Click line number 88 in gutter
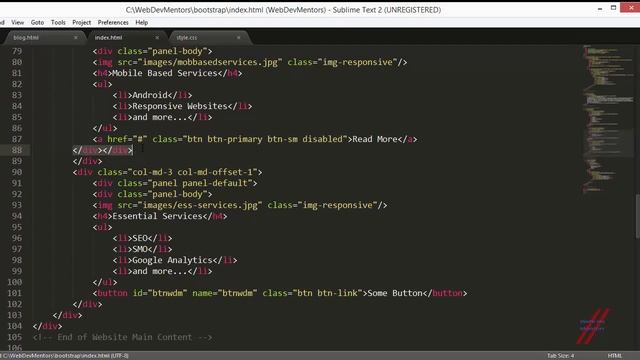The image size is (640, 360). click(17, 150)
